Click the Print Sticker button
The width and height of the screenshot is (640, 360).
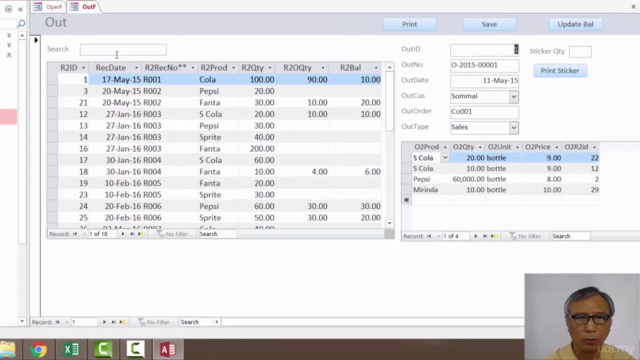point(560,71)
